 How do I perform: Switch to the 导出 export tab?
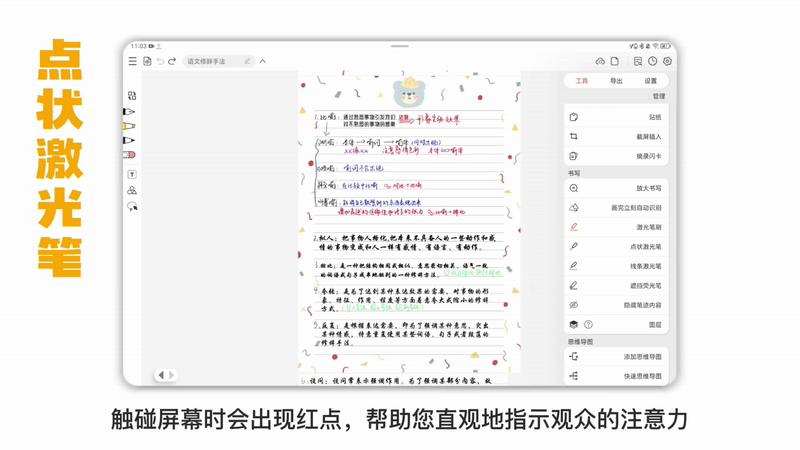click(616, 81)
